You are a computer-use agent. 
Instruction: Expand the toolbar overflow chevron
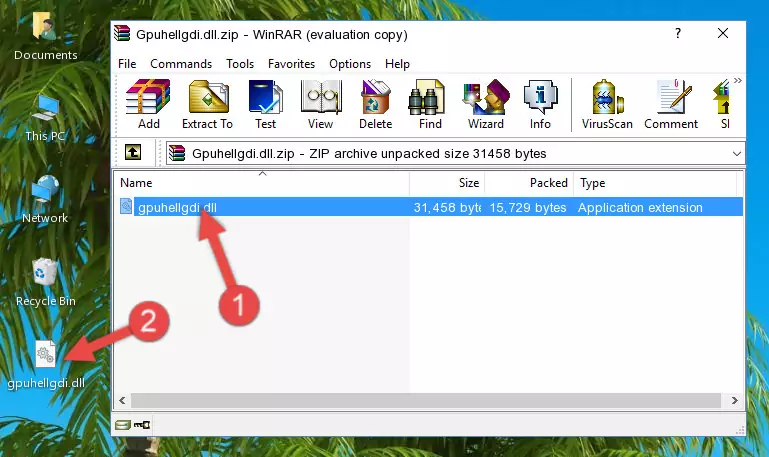(737, 81)
